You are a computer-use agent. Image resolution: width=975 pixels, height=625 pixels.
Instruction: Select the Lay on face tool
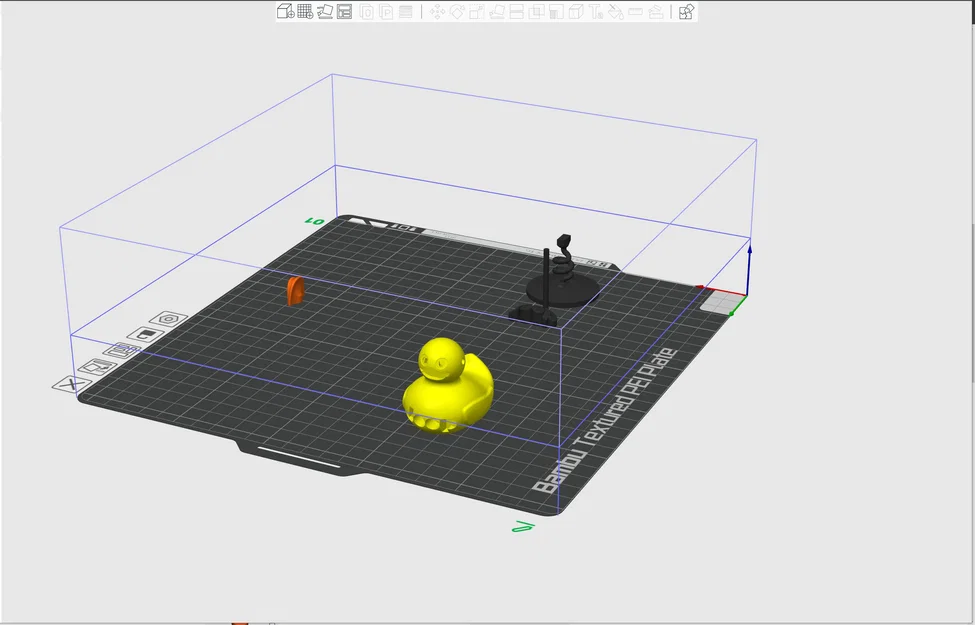click(497, 12)
